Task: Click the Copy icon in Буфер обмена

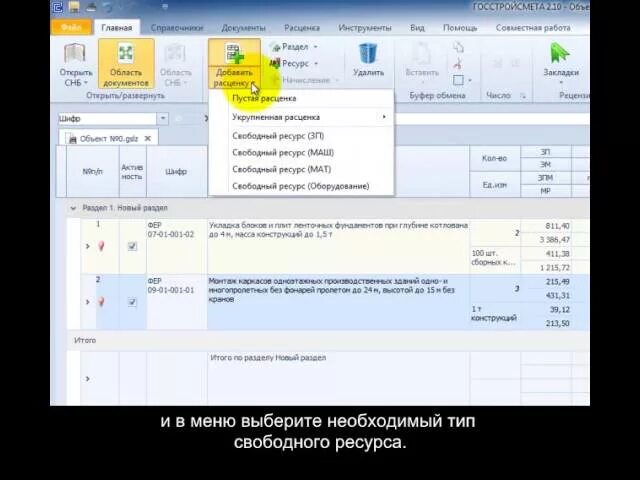Action: pos(458,47)
